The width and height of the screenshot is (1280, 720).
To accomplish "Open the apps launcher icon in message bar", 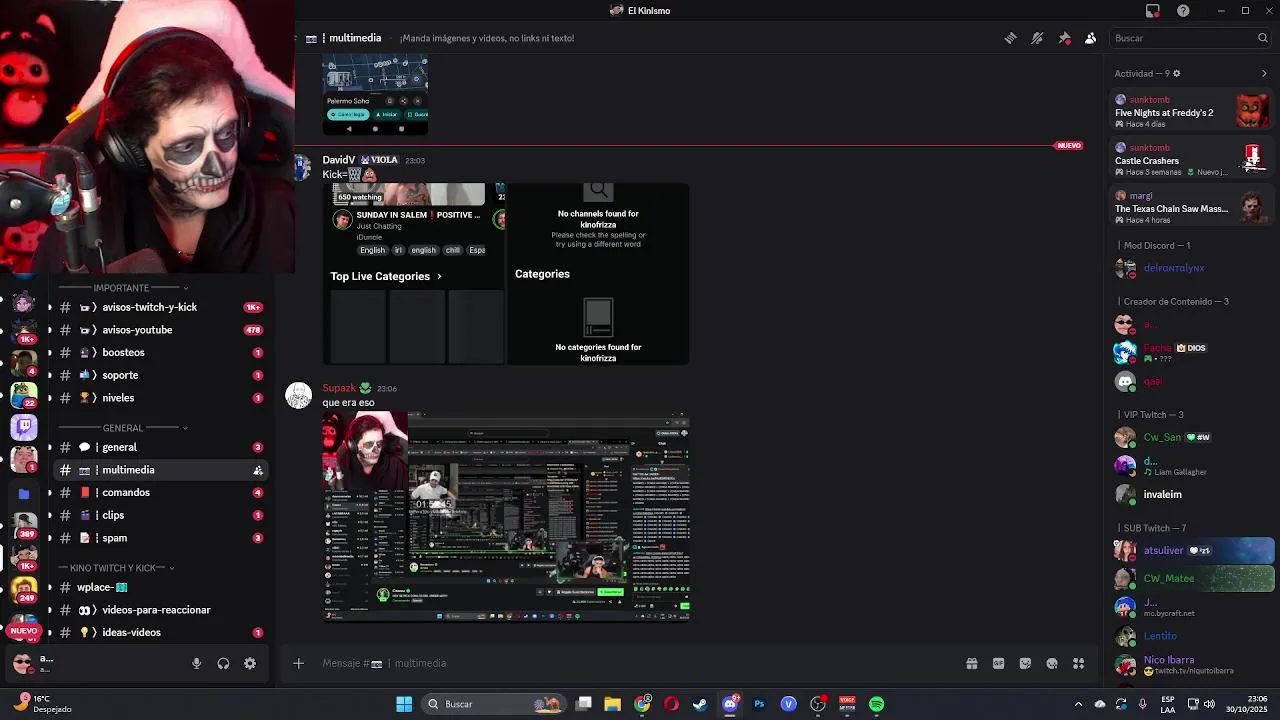I will pos(1078,663).
